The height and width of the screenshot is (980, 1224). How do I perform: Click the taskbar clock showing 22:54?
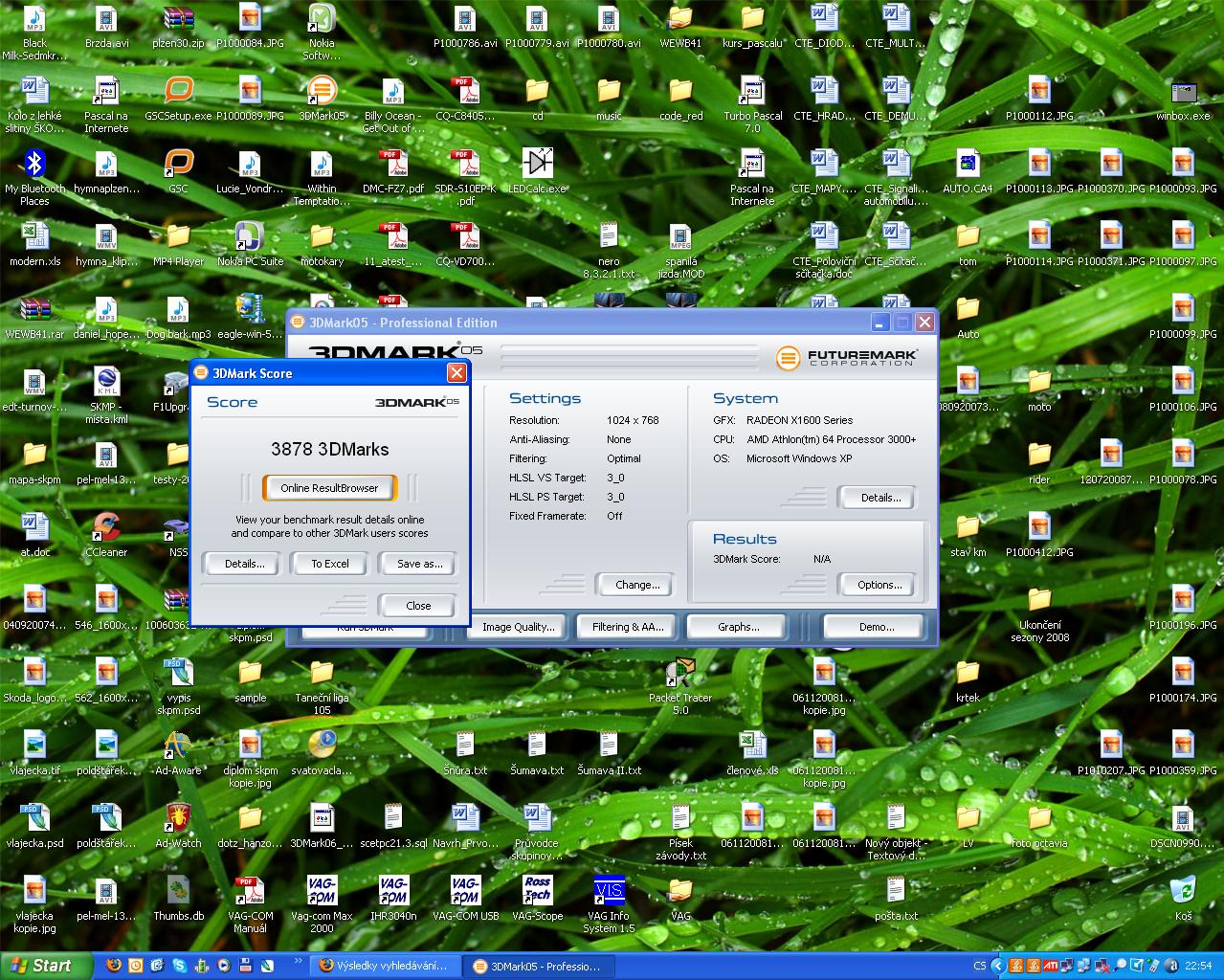point(1197,966)
